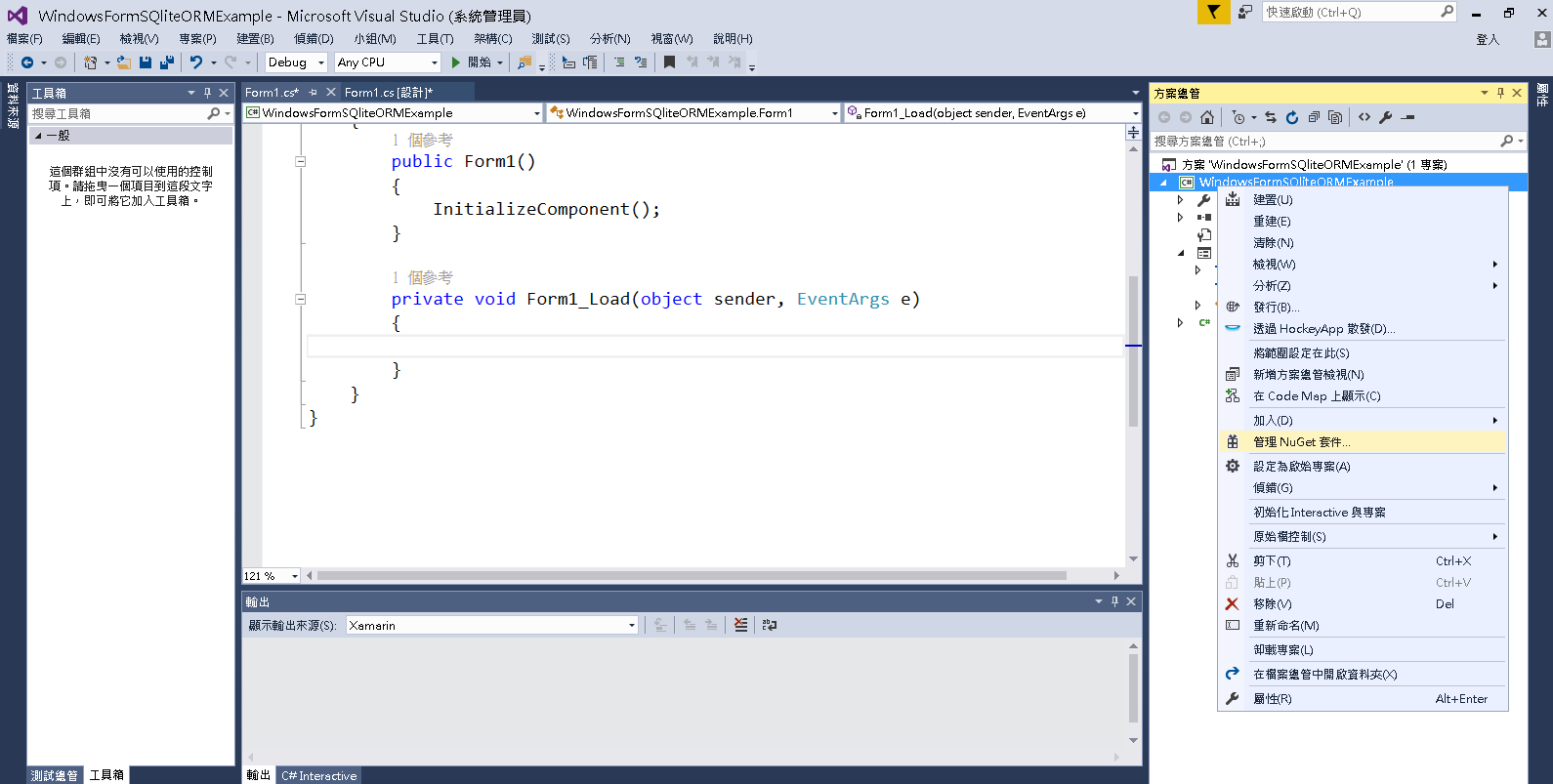Click the 搜尋工具箱 search field

click(x=117, y=114)
